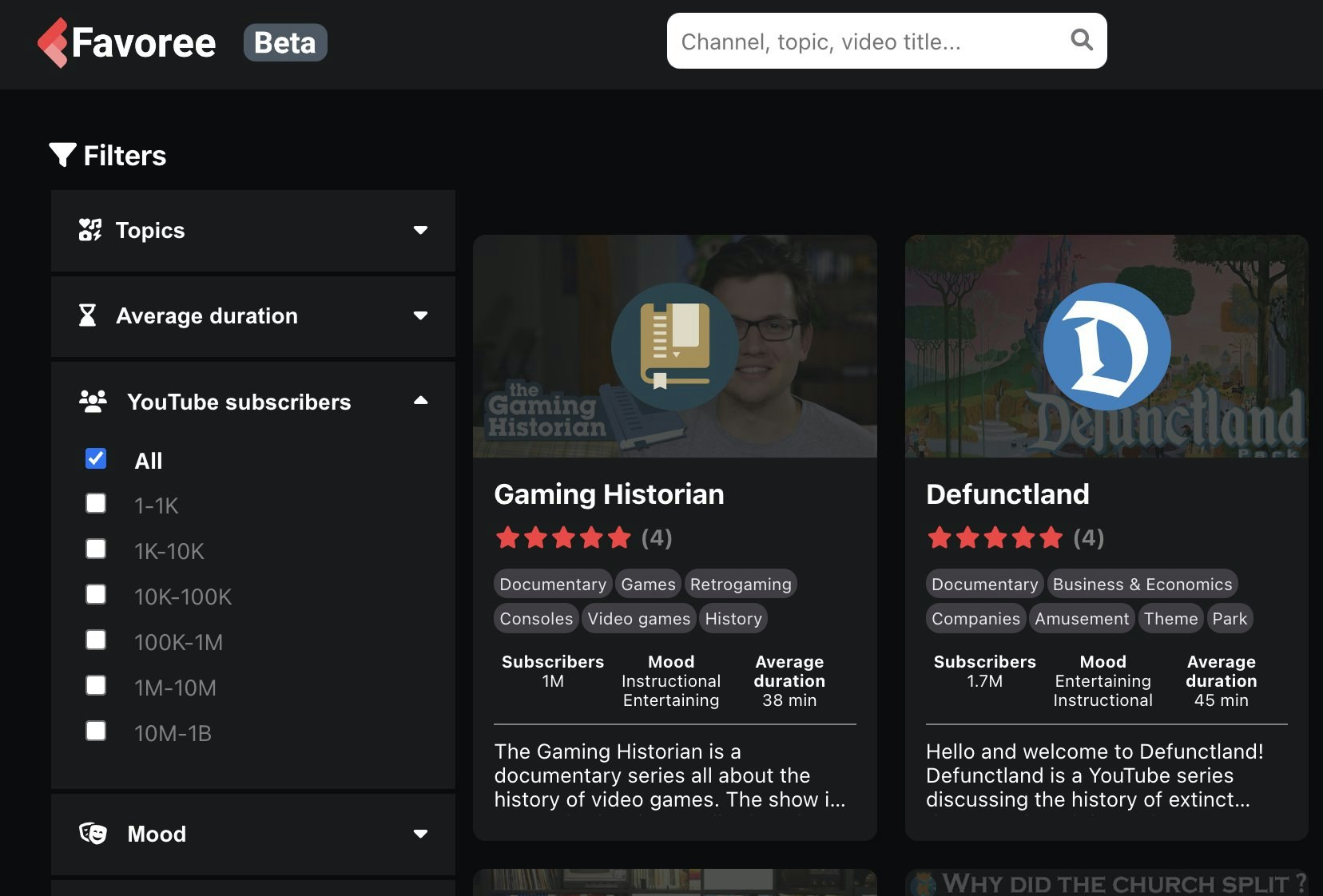Viewport: 1323px width, 896px height.
Task: Select the 10K-100K subscribers checkbox
Action: [96, 594]
